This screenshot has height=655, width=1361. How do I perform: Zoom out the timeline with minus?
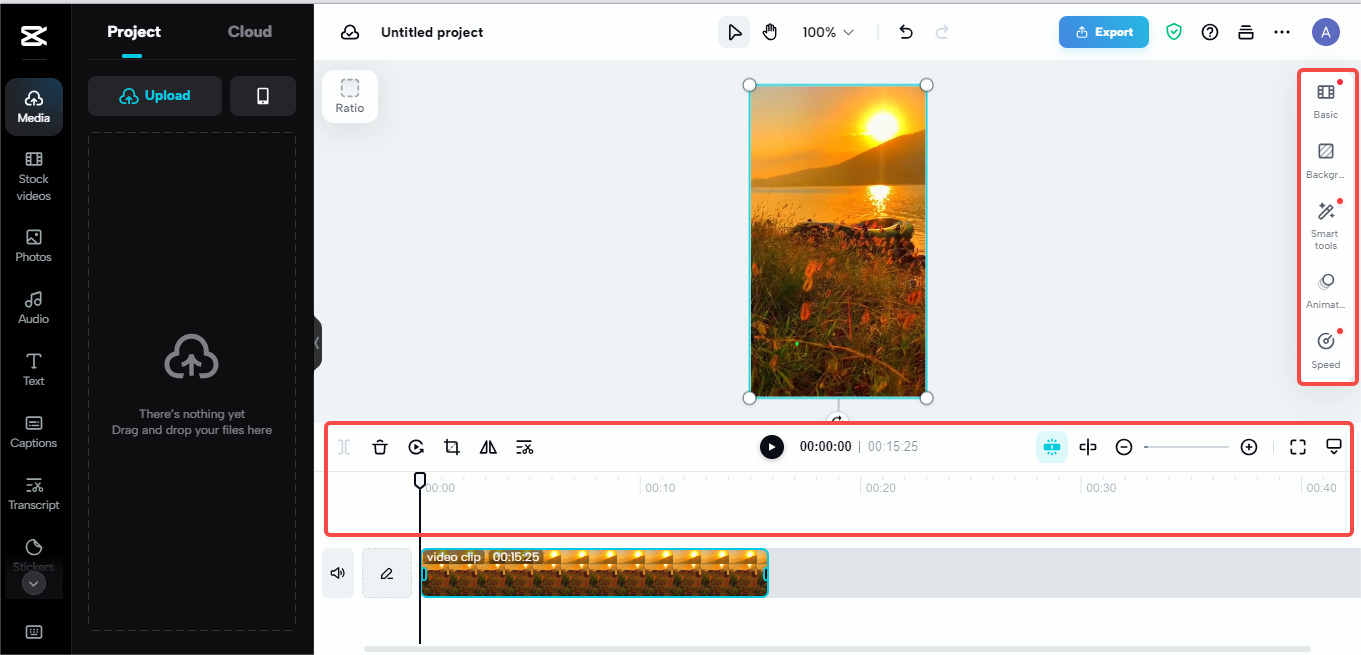pyautogui.click(x=1124, y=447)
